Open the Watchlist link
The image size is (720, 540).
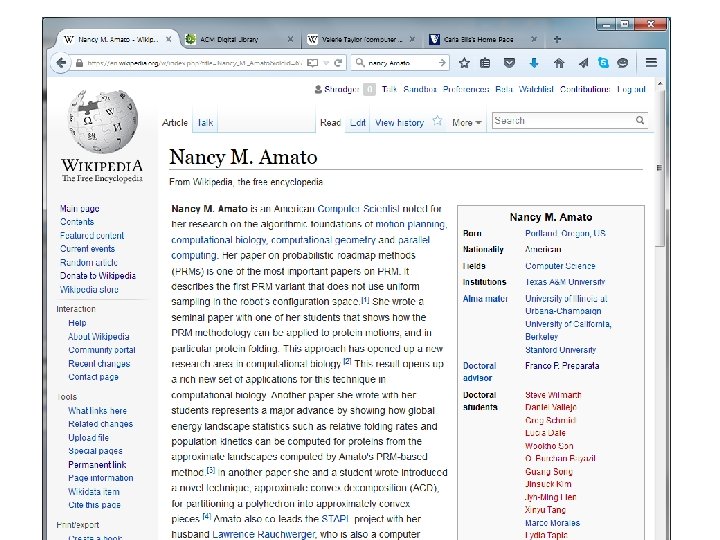tap(536, 89)
